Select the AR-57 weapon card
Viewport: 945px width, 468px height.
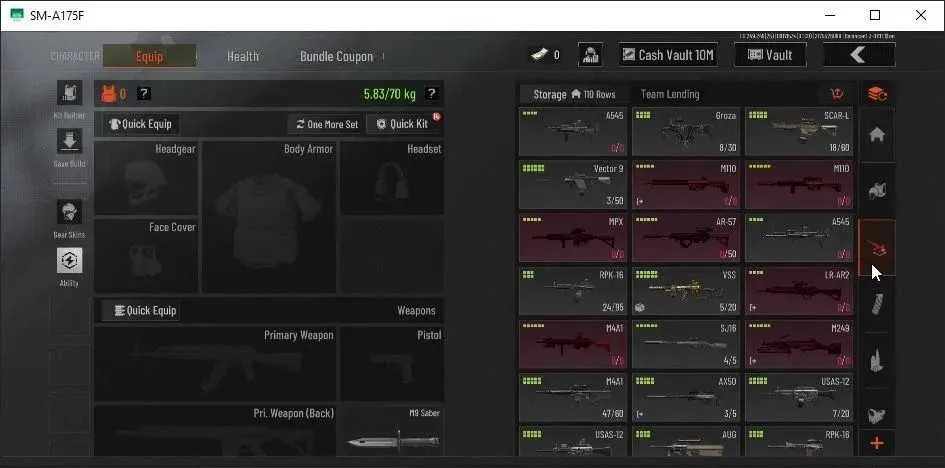tap(686, 238)
